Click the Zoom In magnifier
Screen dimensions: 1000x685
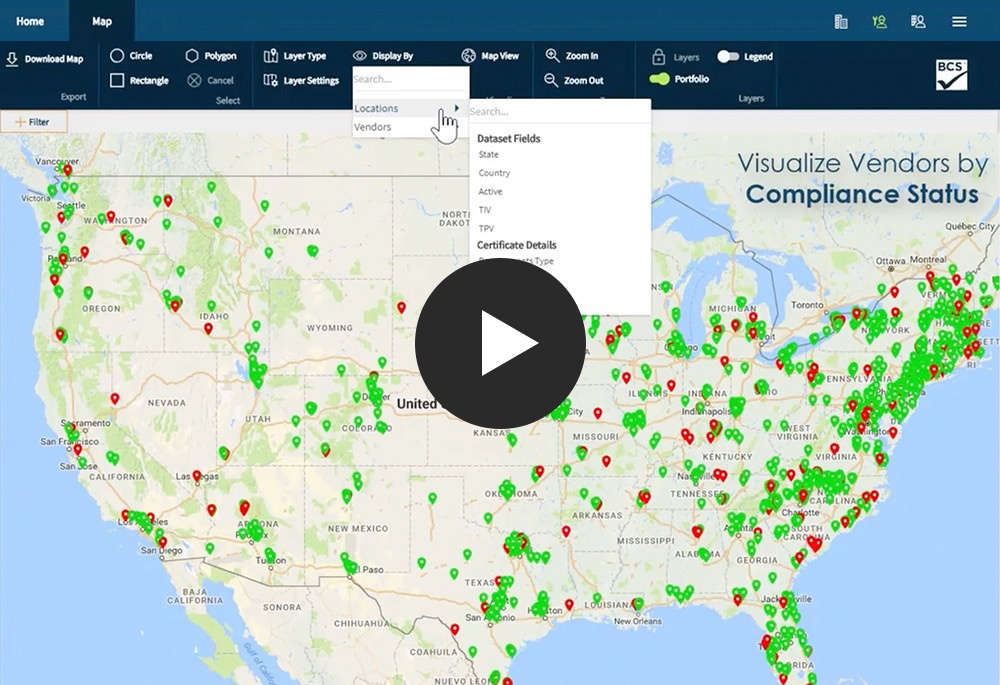point(551,56)
